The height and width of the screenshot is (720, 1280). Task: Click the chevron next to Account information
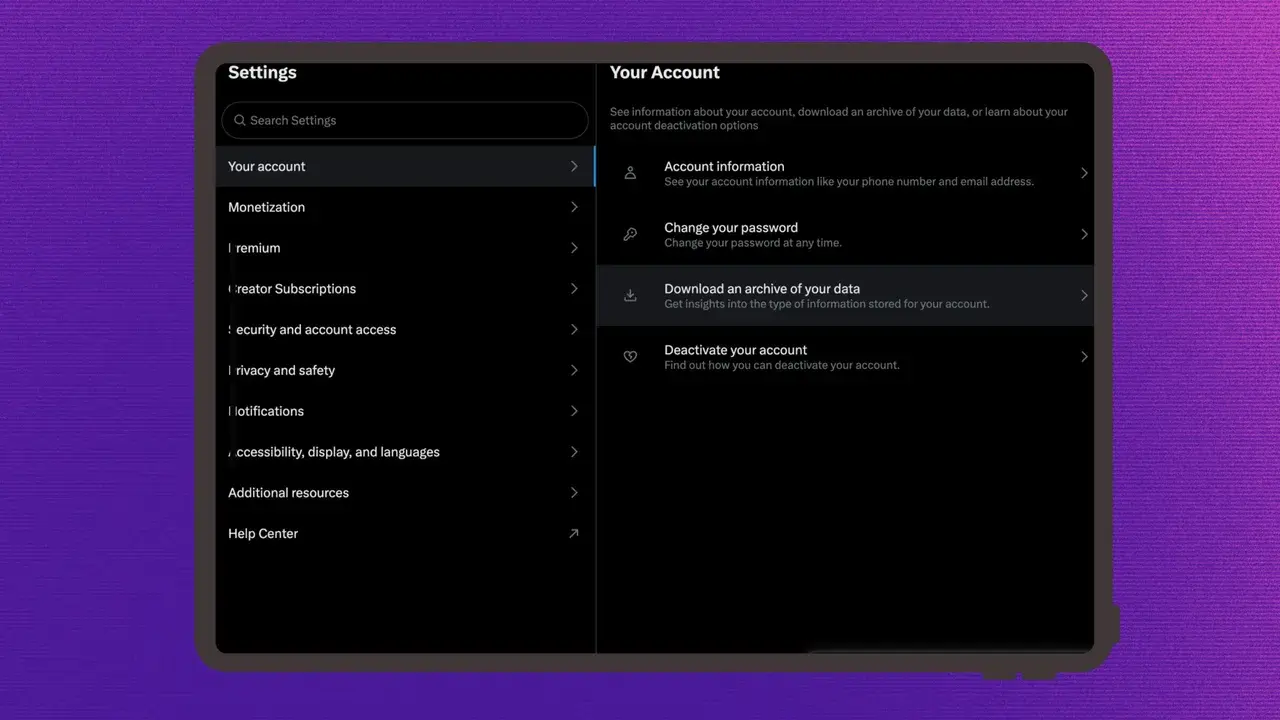coord(1084,173)
